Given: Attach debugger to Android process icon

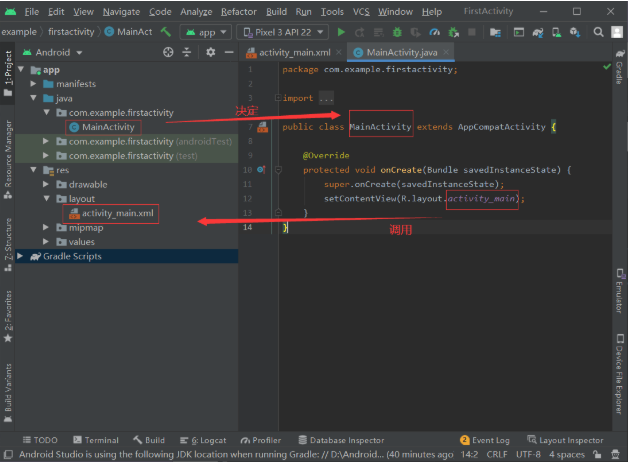Looking at the screenshot, I should coord(453,32).
